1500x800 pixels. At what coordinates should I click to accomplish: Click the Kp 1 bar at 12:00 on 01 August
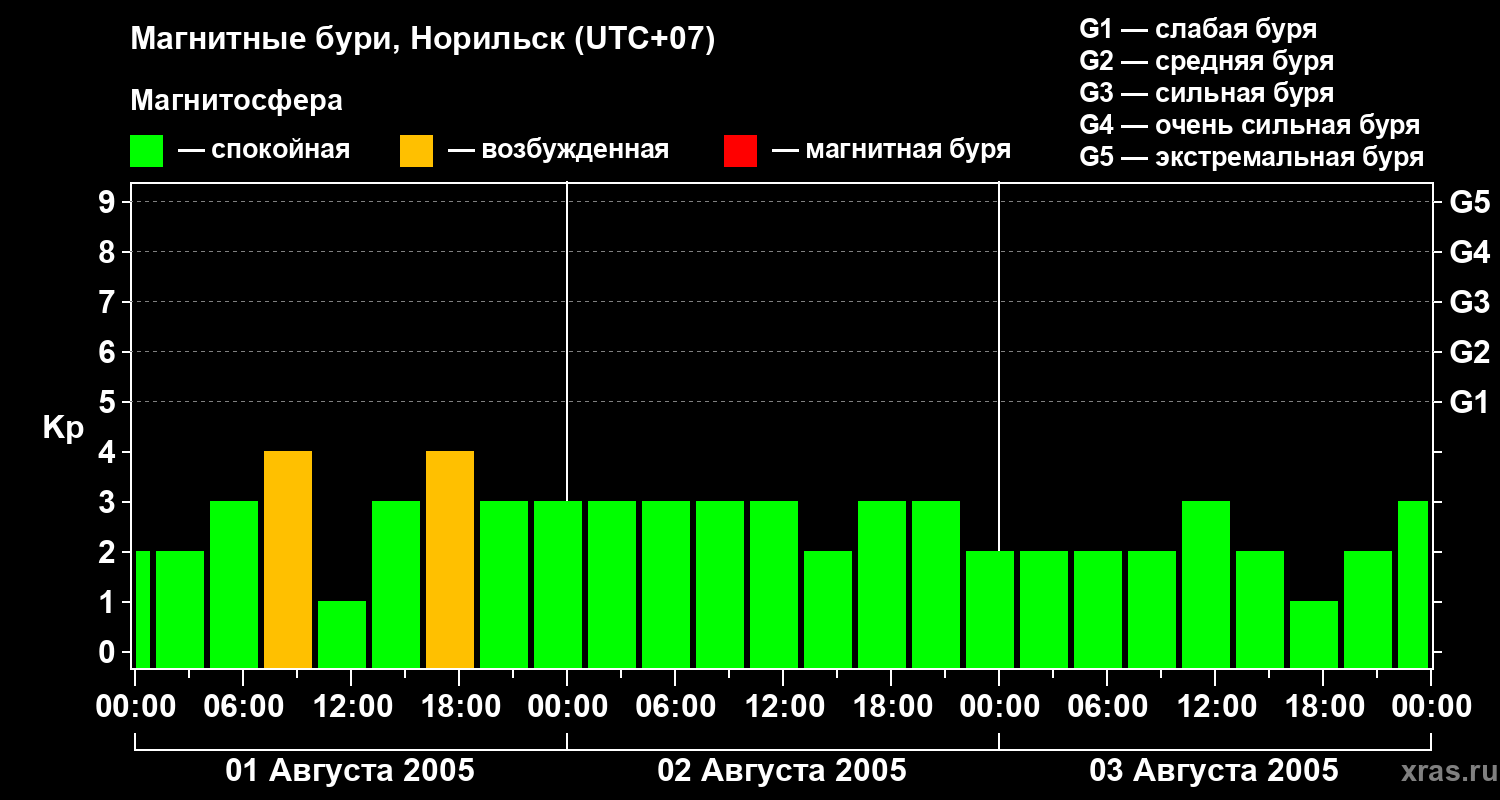342,634
